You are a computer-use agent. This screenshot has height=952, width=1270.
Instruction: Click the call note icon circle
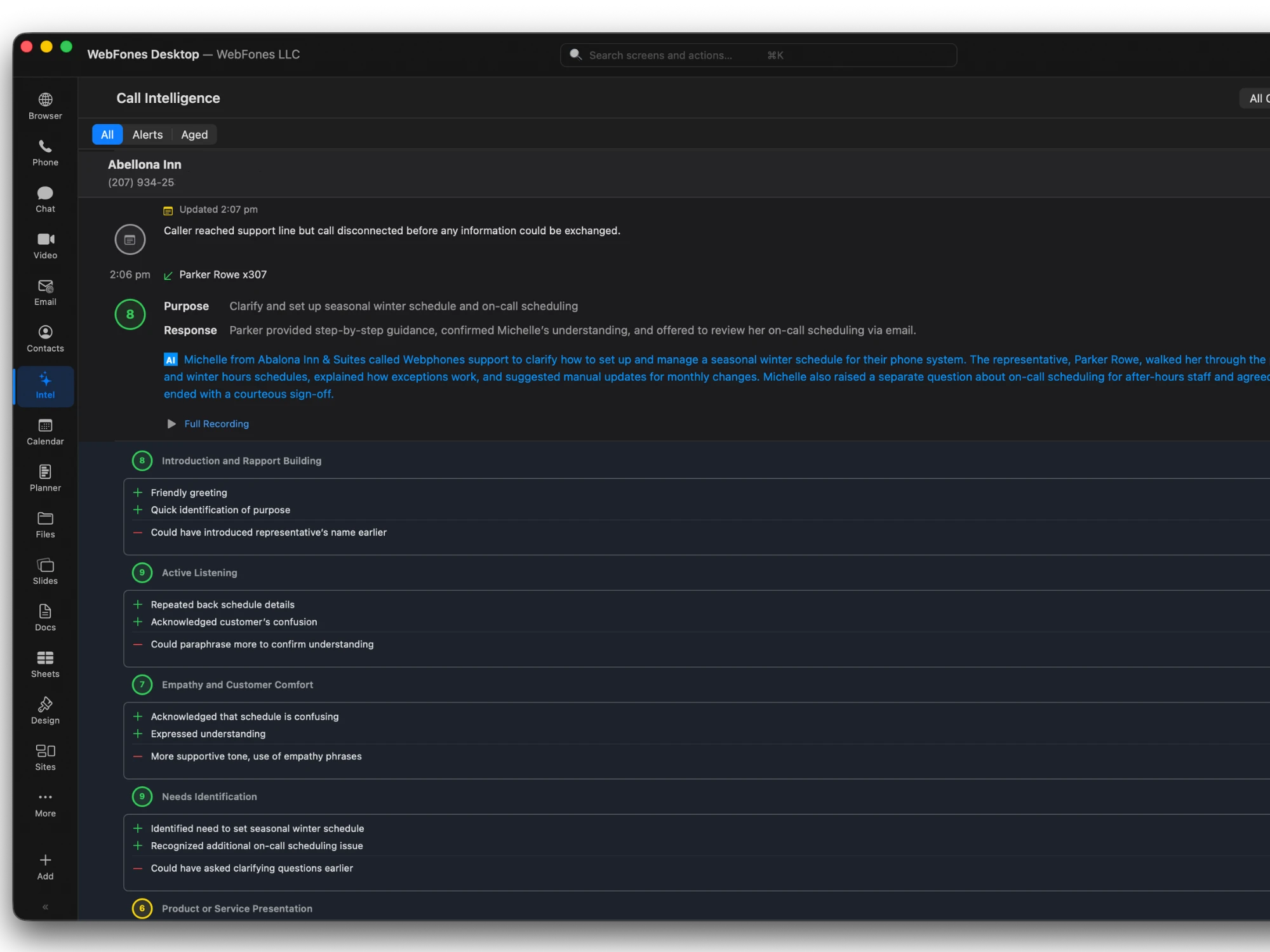coord(130,239)
